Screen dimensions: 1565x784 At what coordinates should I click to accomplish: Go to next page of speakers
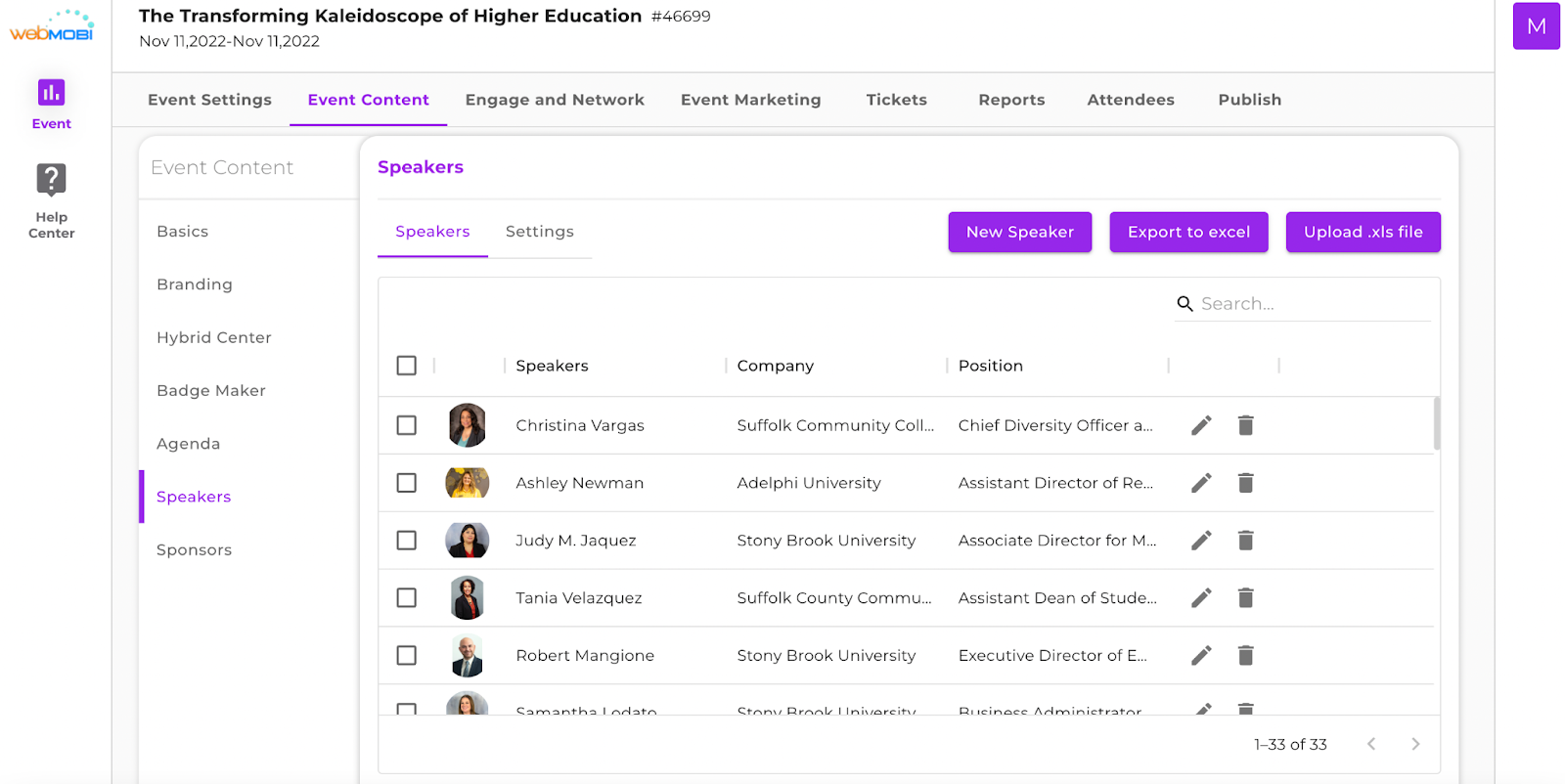(1415, 744)
